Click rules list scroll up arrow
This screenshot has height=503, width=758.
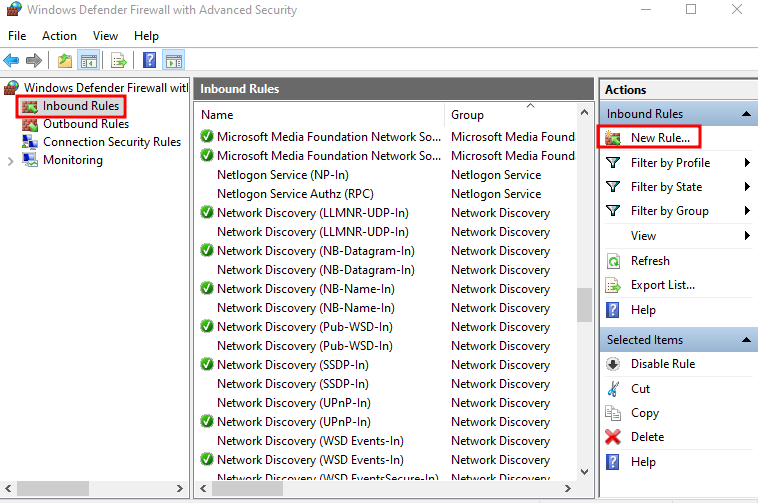click(x=584, y=113)
